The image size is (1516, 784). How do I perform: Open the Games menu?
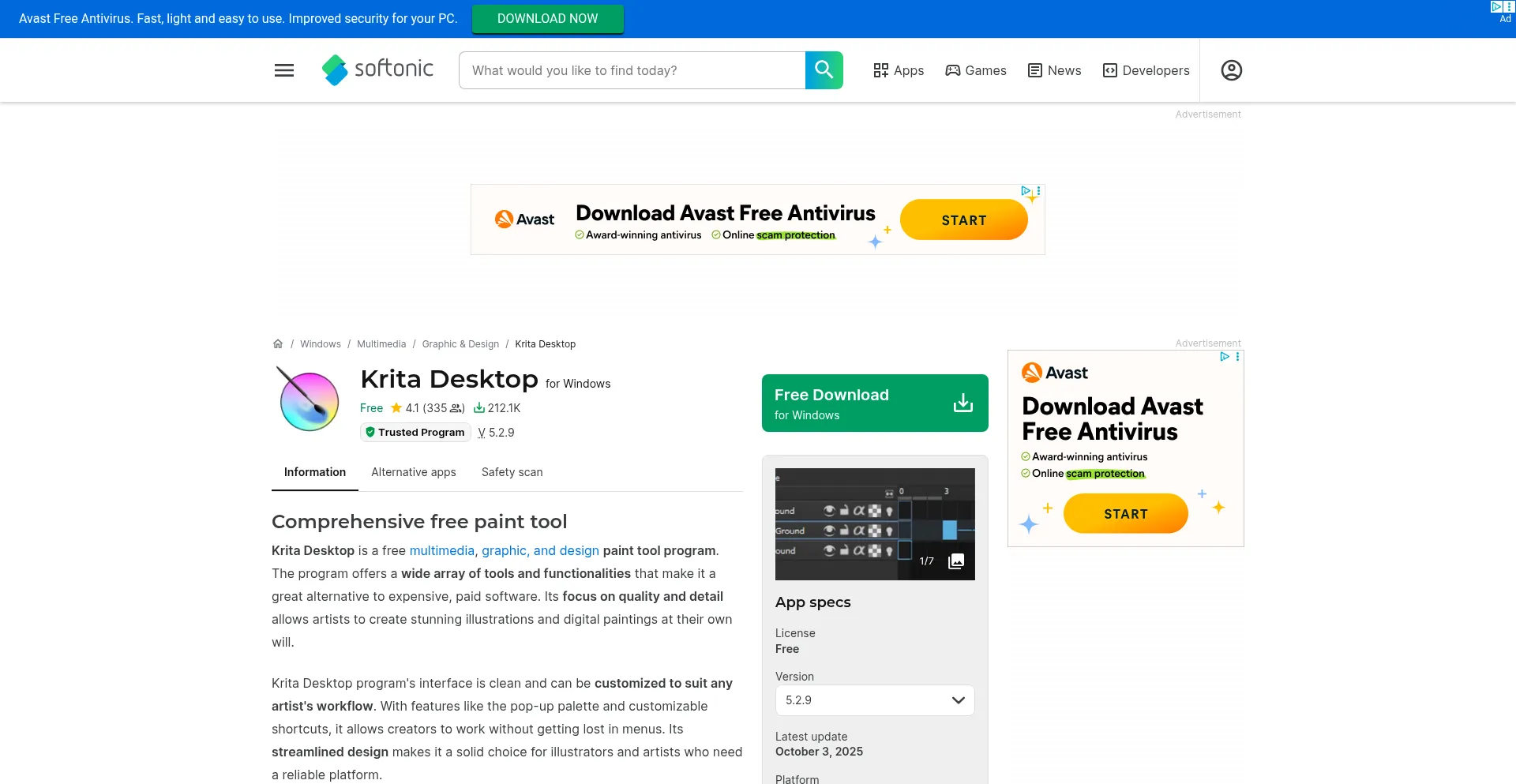(x=976, y=70)
